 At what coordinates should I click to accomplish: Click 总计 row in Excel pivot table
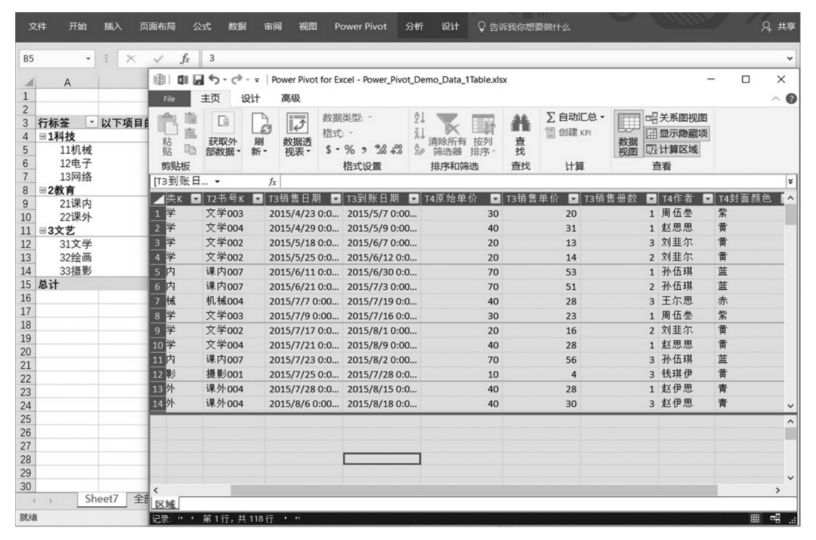(92, 285)
